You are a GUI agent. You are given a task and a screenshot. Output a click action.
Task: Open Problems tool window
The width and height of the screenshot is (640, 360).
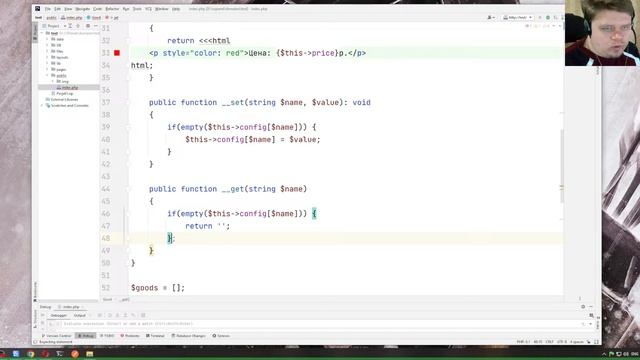point(130,336)
